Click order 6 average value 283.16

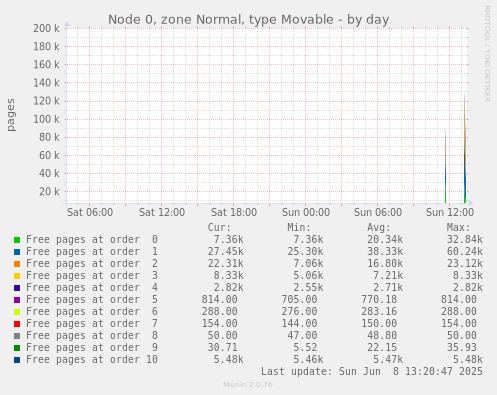(379, 312)
